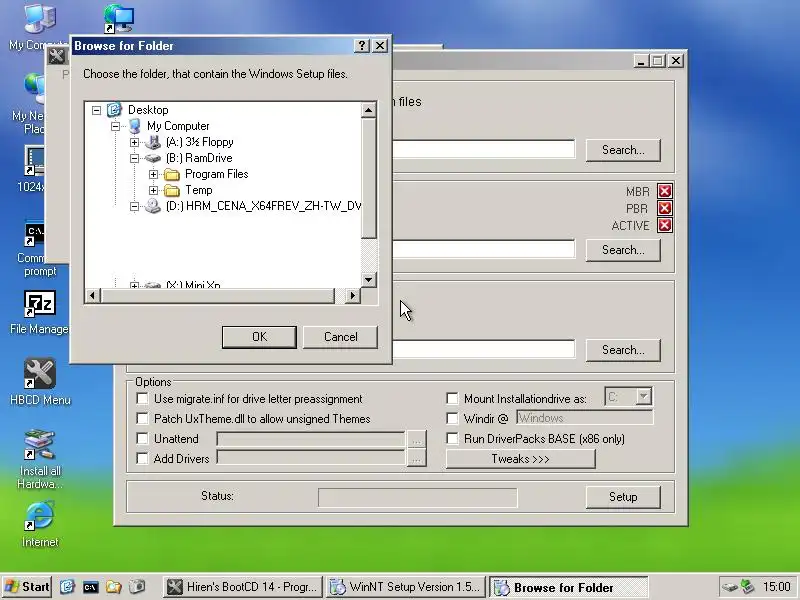Click OK in Browse for Folder
The height and width of the screenshot is (600, 800).
click(259, 337)
